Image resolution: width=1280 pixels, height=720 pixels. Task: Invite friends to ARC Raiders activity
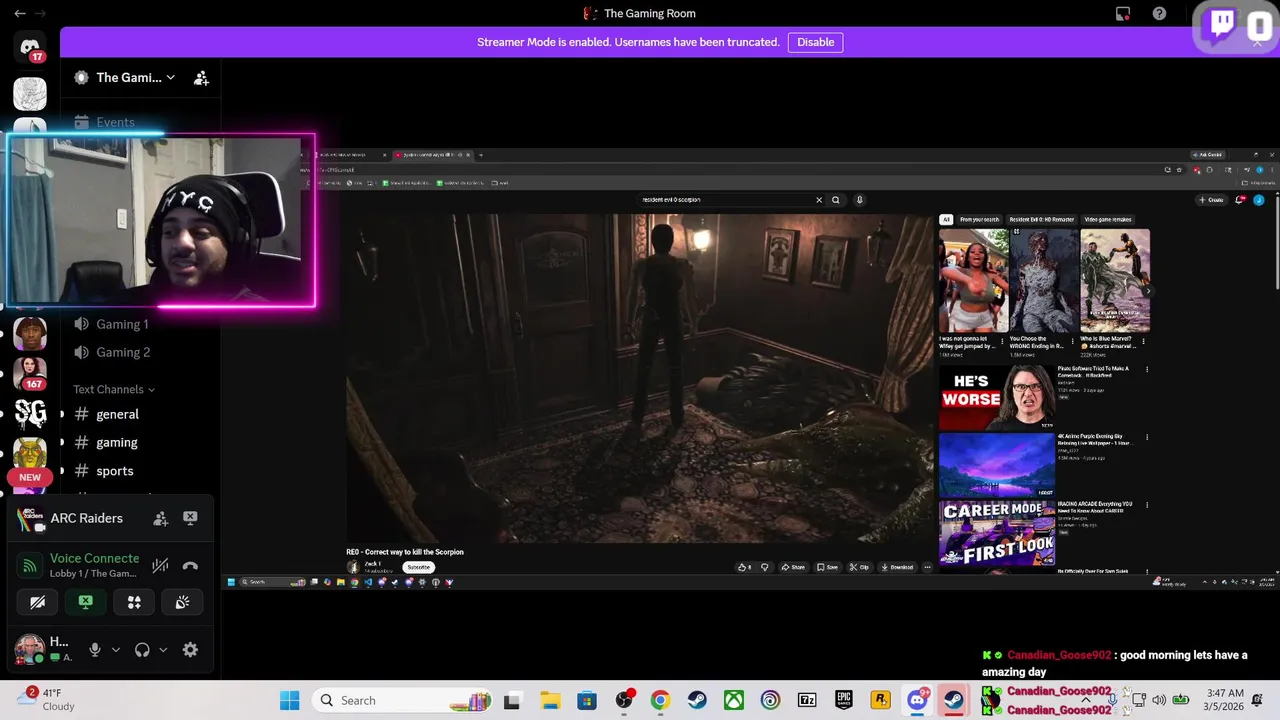click(x=160, y=518)
